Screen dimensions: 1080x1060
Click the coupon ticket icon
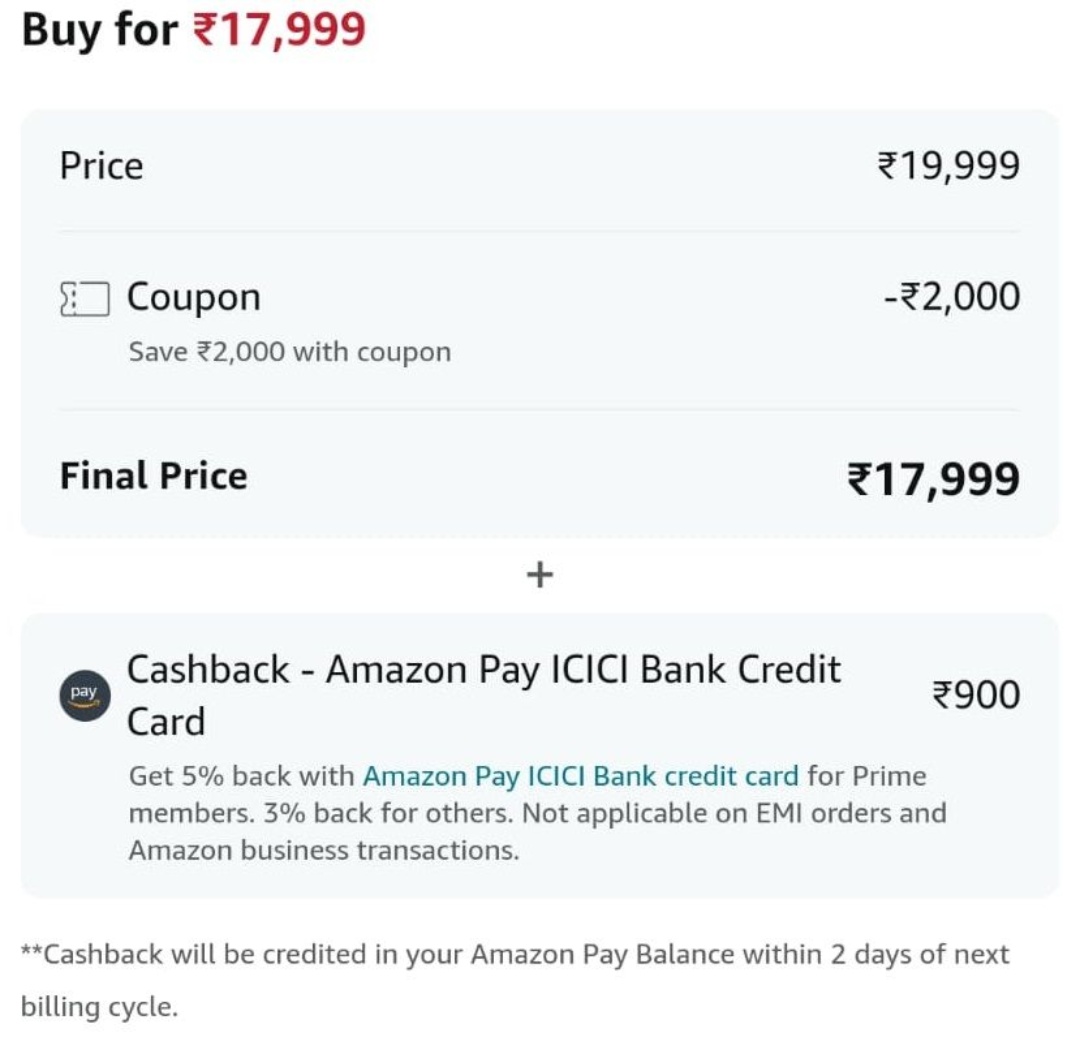pyautogui.click(x=84, y=299)
